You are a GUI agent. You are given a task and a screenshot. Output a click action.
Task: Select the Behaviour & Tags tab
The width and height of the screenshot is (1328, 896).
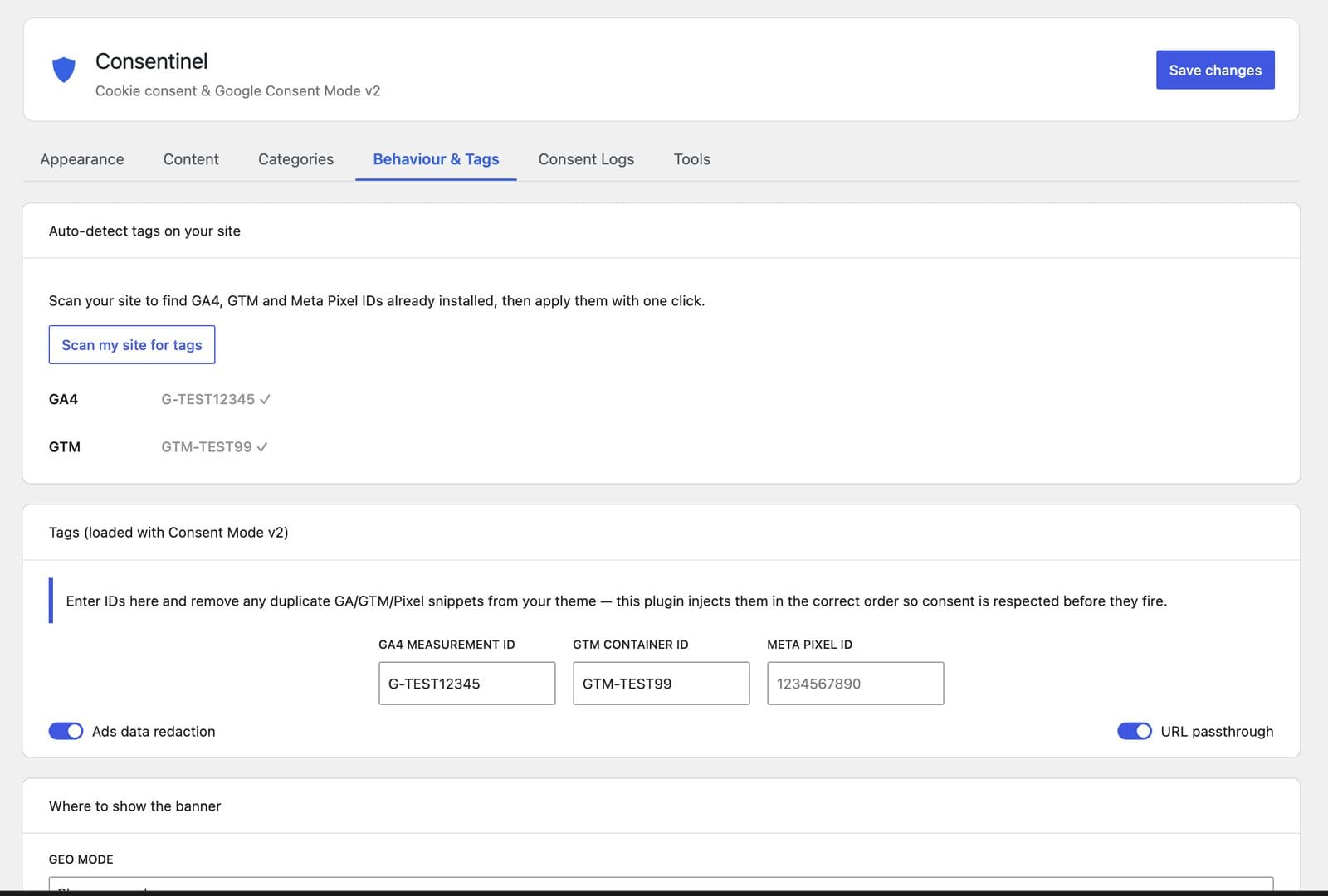[436, 159]
